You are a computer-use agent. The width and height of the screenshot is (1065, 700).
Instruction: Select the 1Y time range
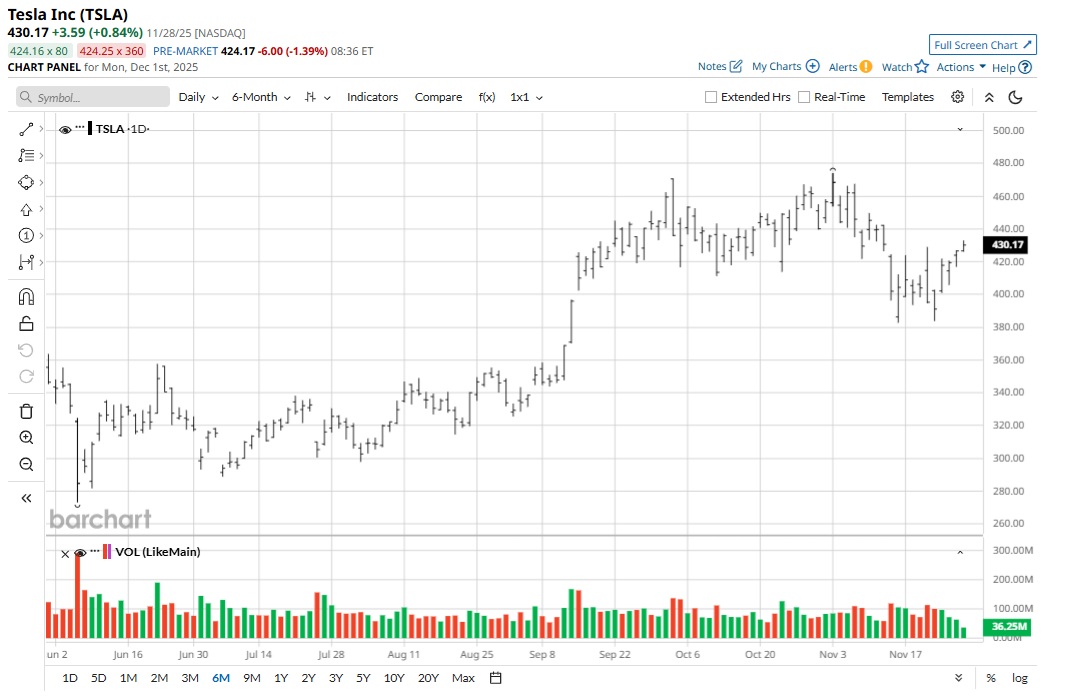281,678
